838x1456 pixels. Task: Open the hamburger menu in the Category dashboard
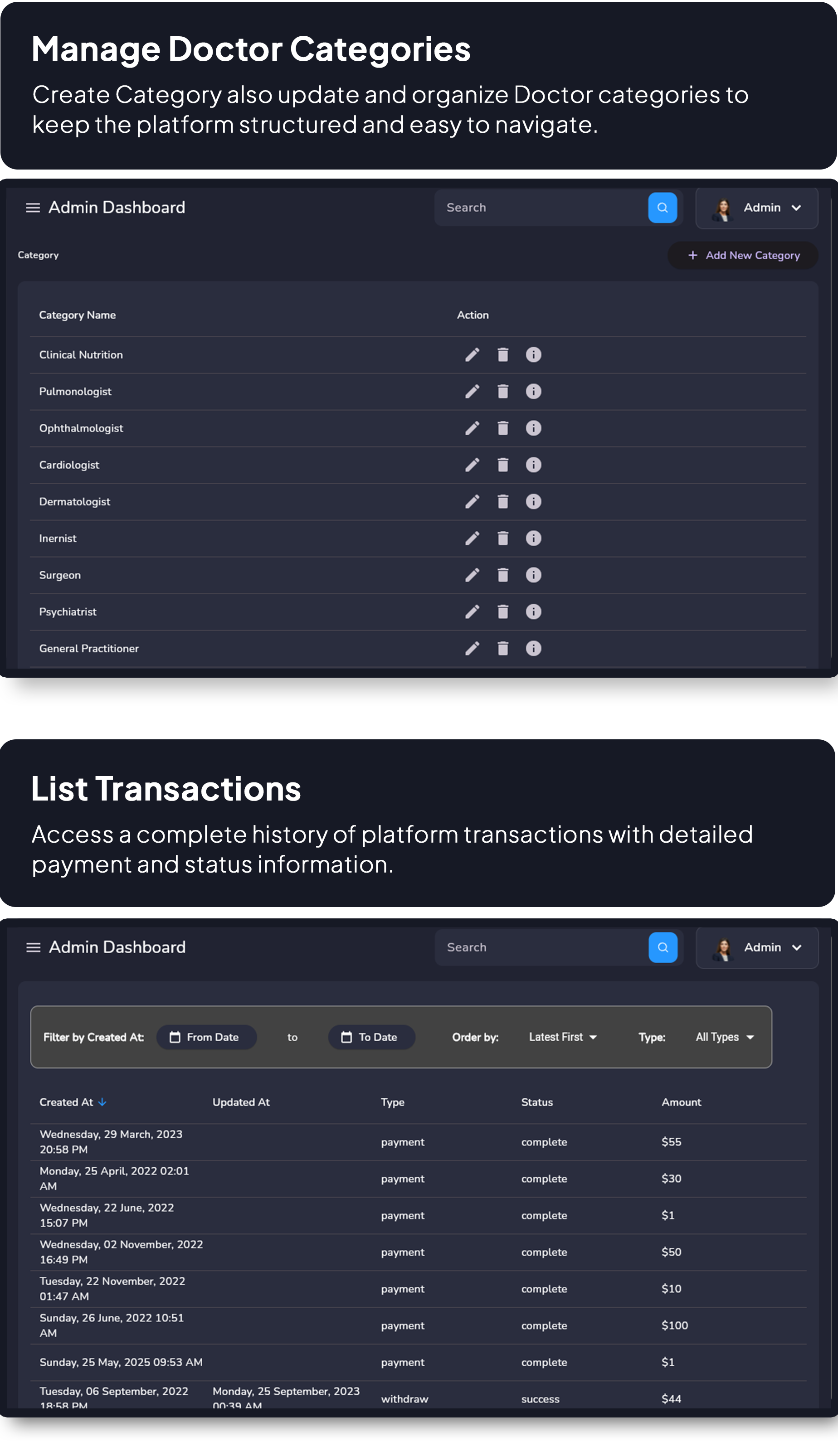pos(33,208)
